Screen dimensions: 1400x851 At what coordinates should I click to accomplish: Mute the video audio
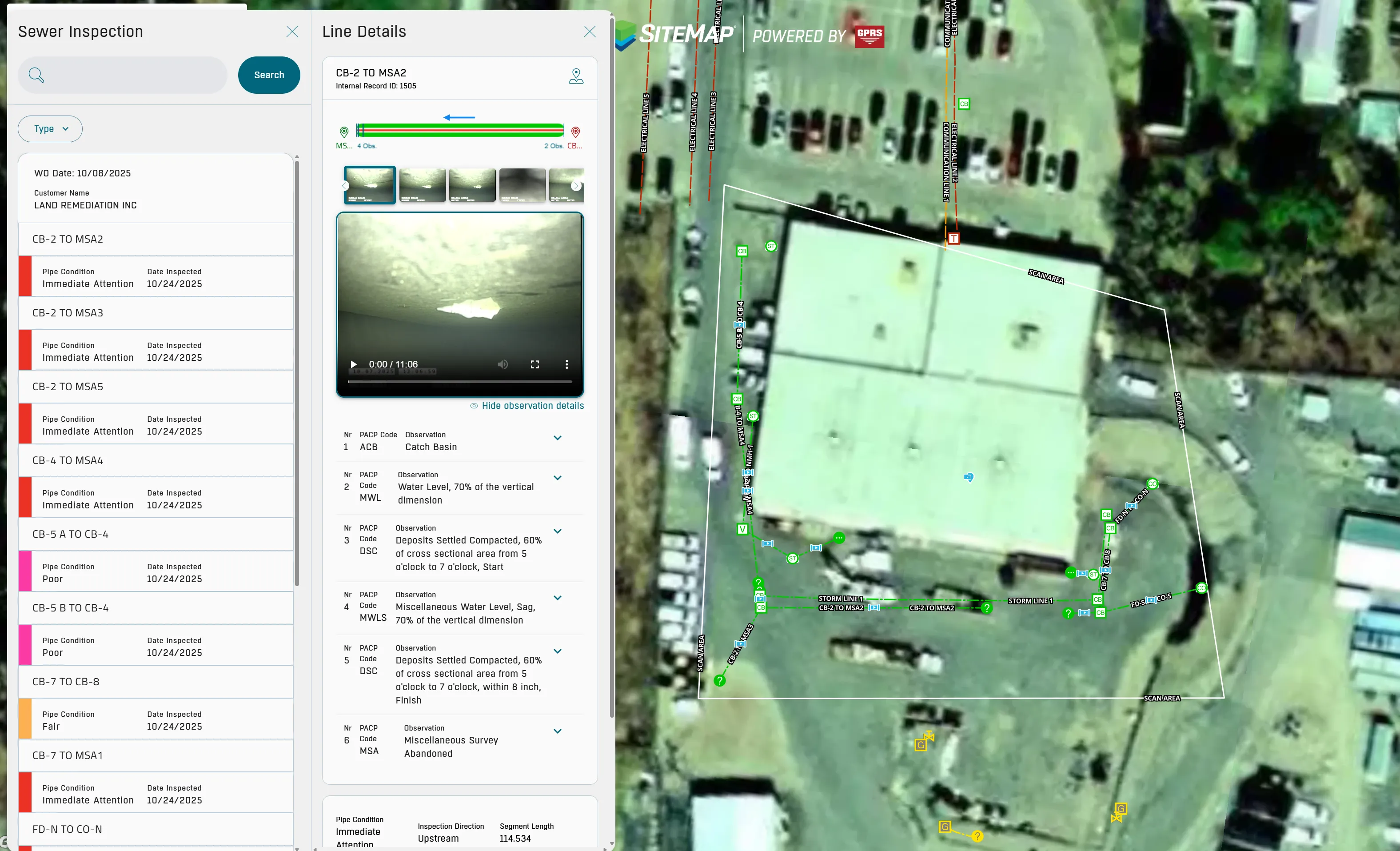502,364
